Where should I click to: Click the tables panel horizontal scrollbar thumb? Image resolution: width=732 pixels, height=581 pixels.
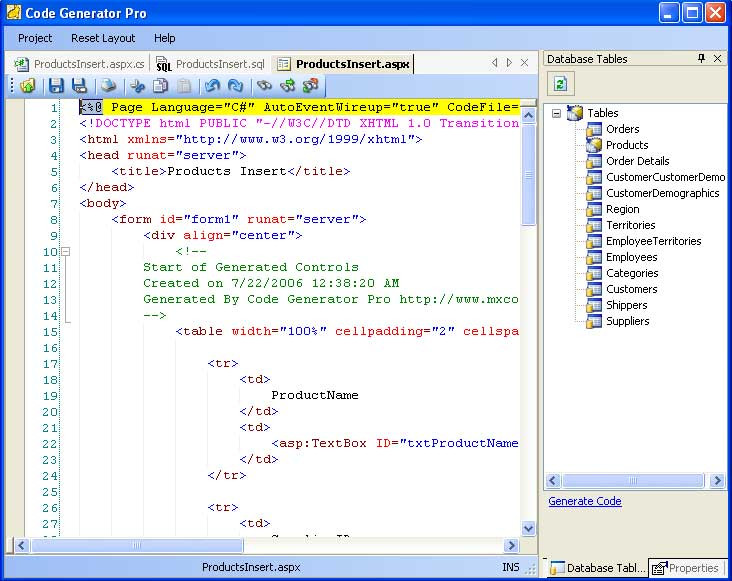(x=633, y=480)
